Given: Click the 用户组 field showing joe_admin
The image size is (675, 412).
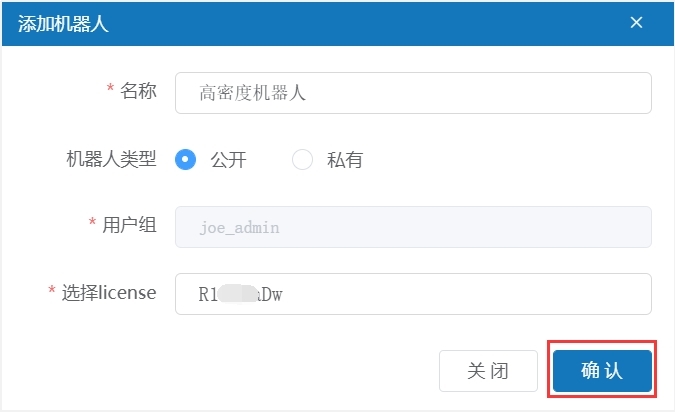Looking at the screenshot, I should [413, 227].
